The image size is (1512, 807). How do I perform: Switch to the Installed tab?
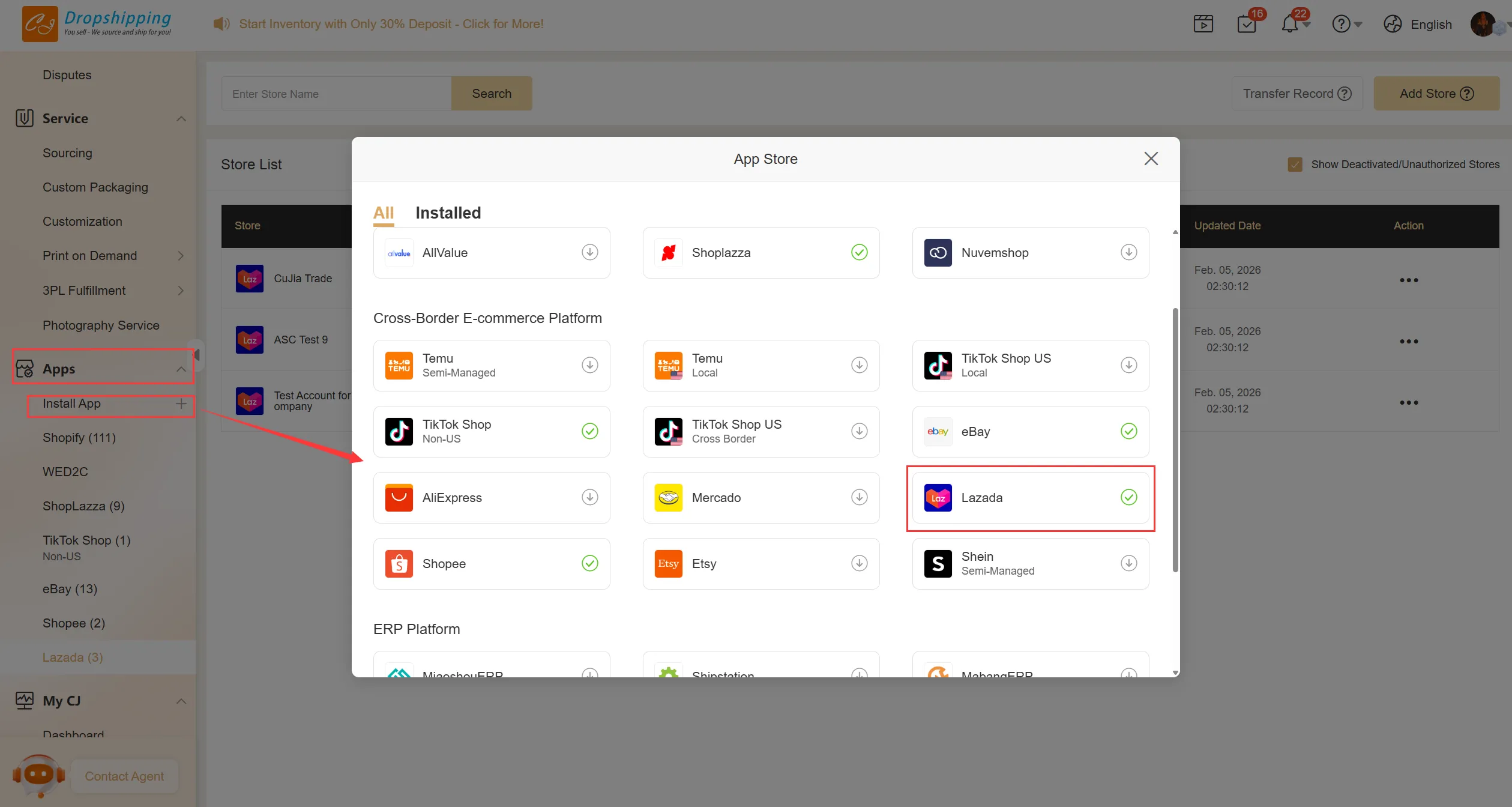coord(448,213)
